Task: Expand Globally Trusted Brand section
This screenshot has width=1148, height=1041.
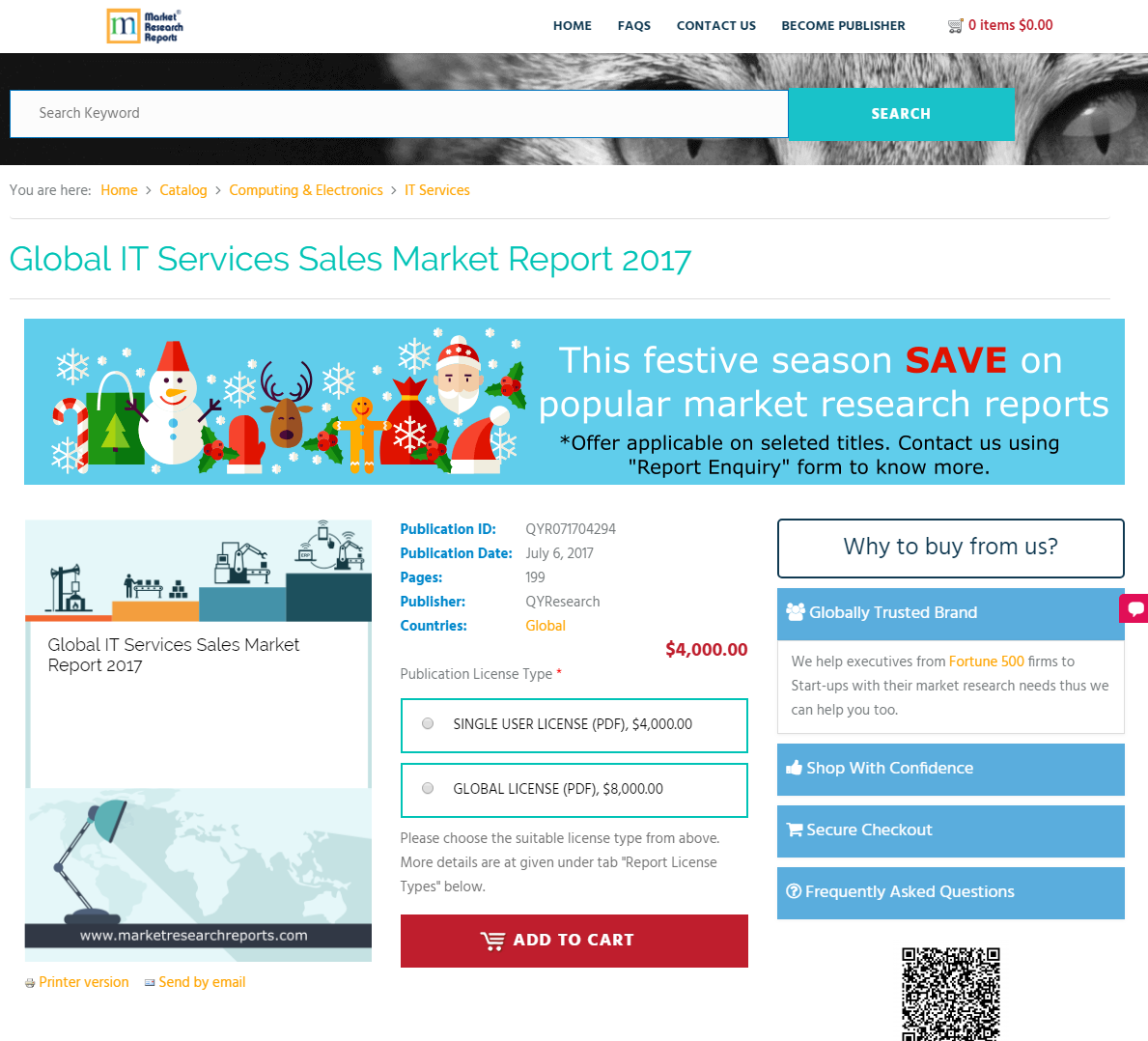Action: pos(950,613)
